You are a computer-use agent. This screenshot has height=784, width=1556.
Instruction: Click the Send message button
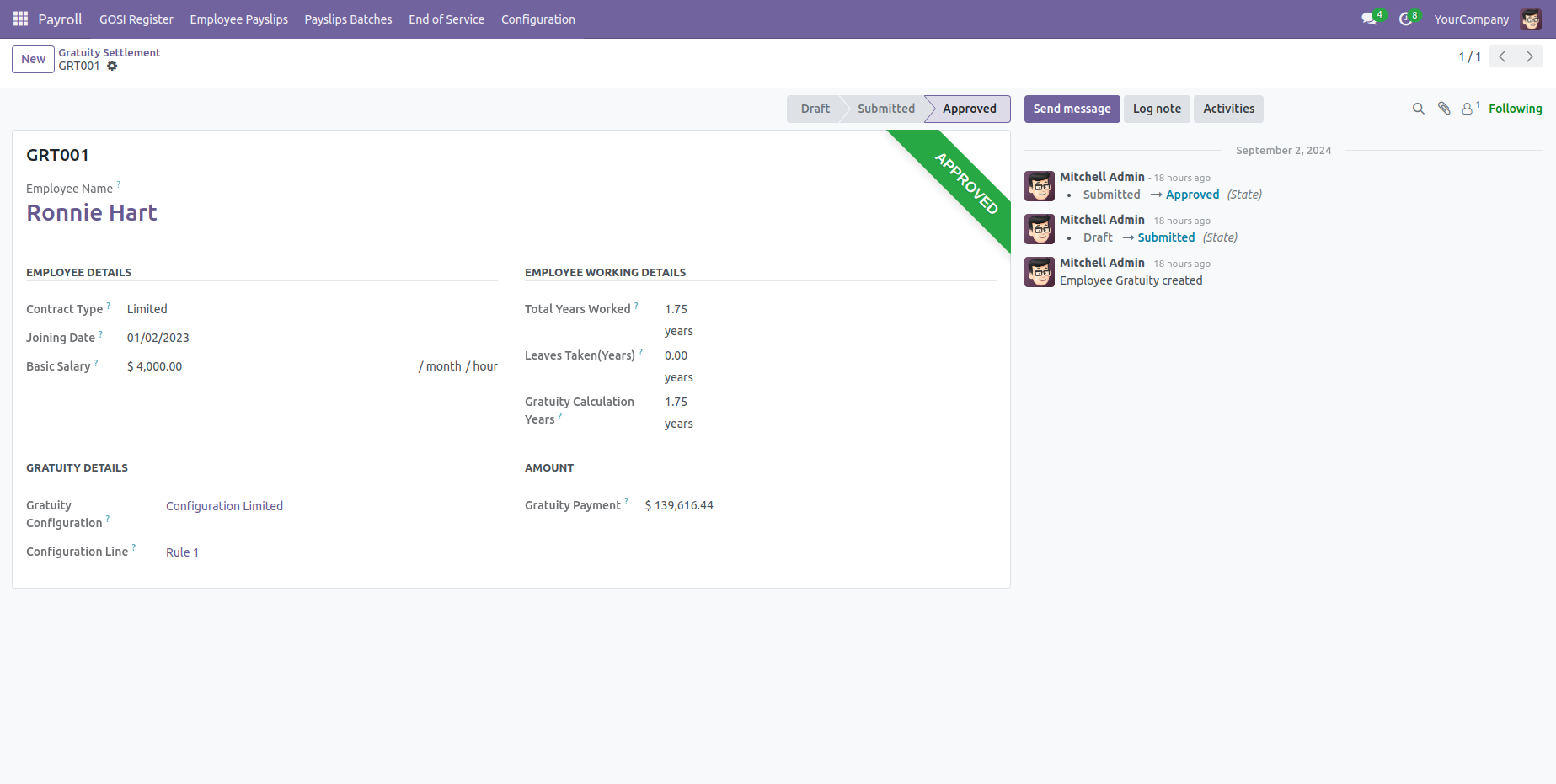(x=1072, y=109)
